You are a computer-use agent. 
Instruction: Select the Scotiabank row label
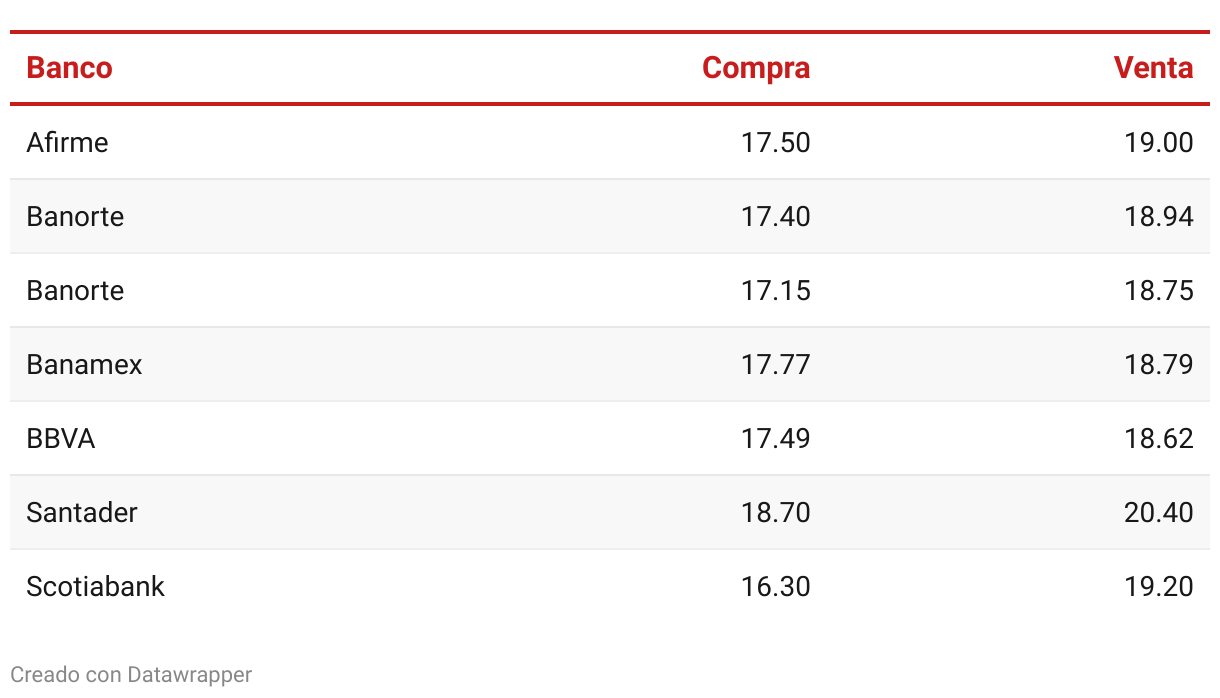(x=95, y=586)
